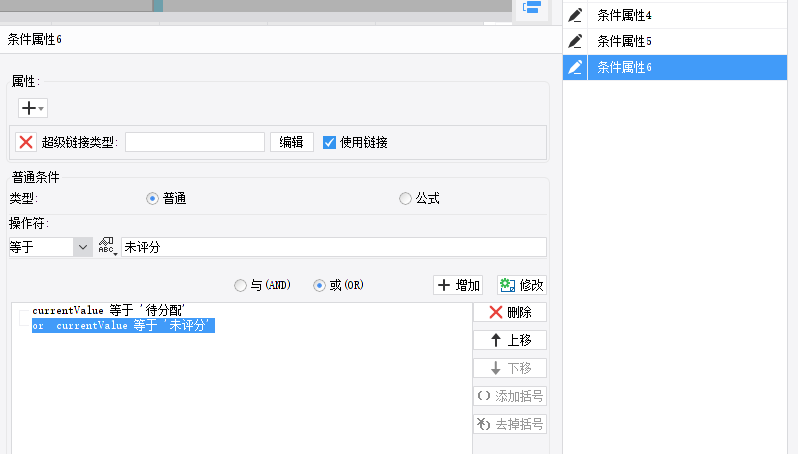
Task: Click the 未评分 value input field
Action: (334, 247)
